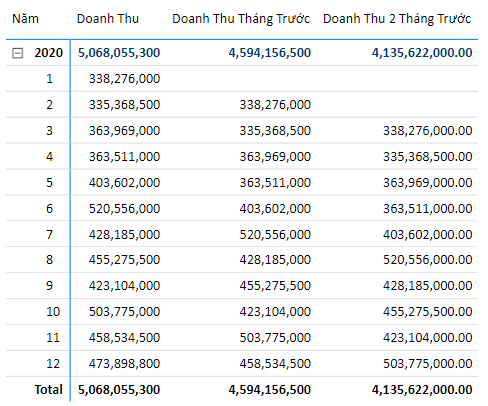Click previous-month value 503,775,000 in row 11
This screenshot has height=406, width=488.
pyautogui.click(x=275, y=337)
